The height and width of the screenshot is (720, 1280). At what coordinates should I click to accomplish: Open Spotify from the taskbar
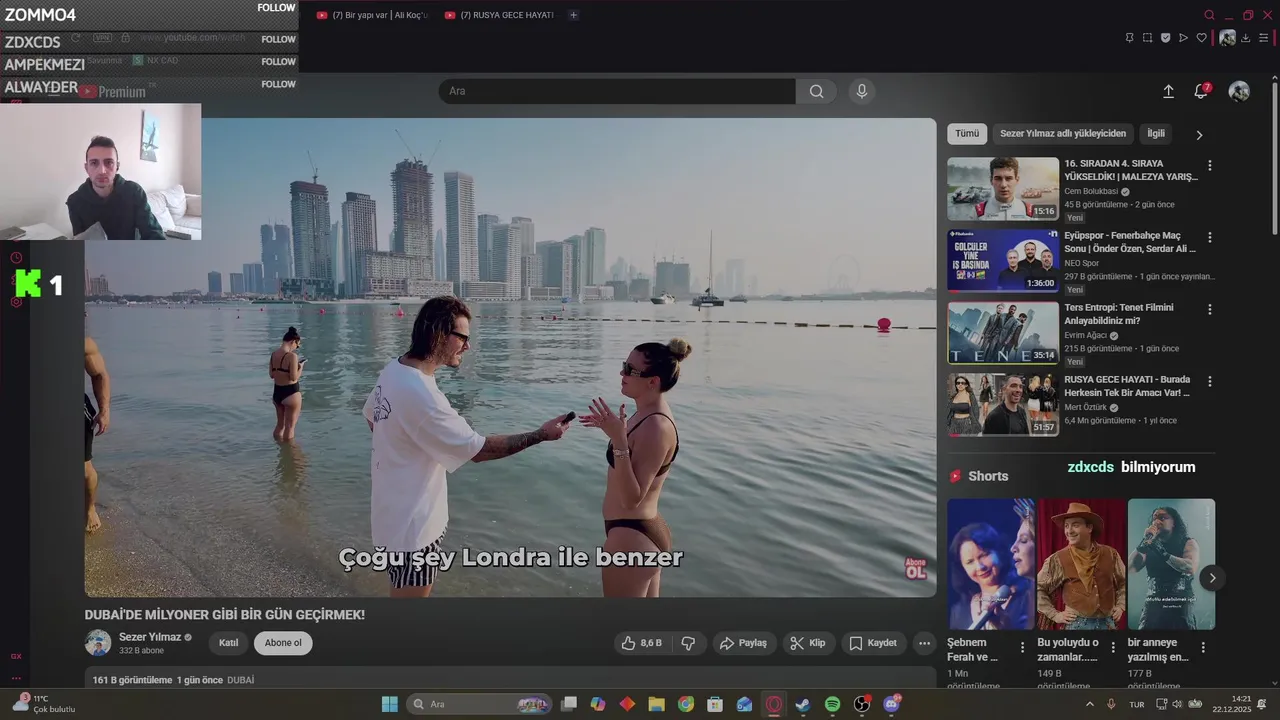(x=832, y=704)
